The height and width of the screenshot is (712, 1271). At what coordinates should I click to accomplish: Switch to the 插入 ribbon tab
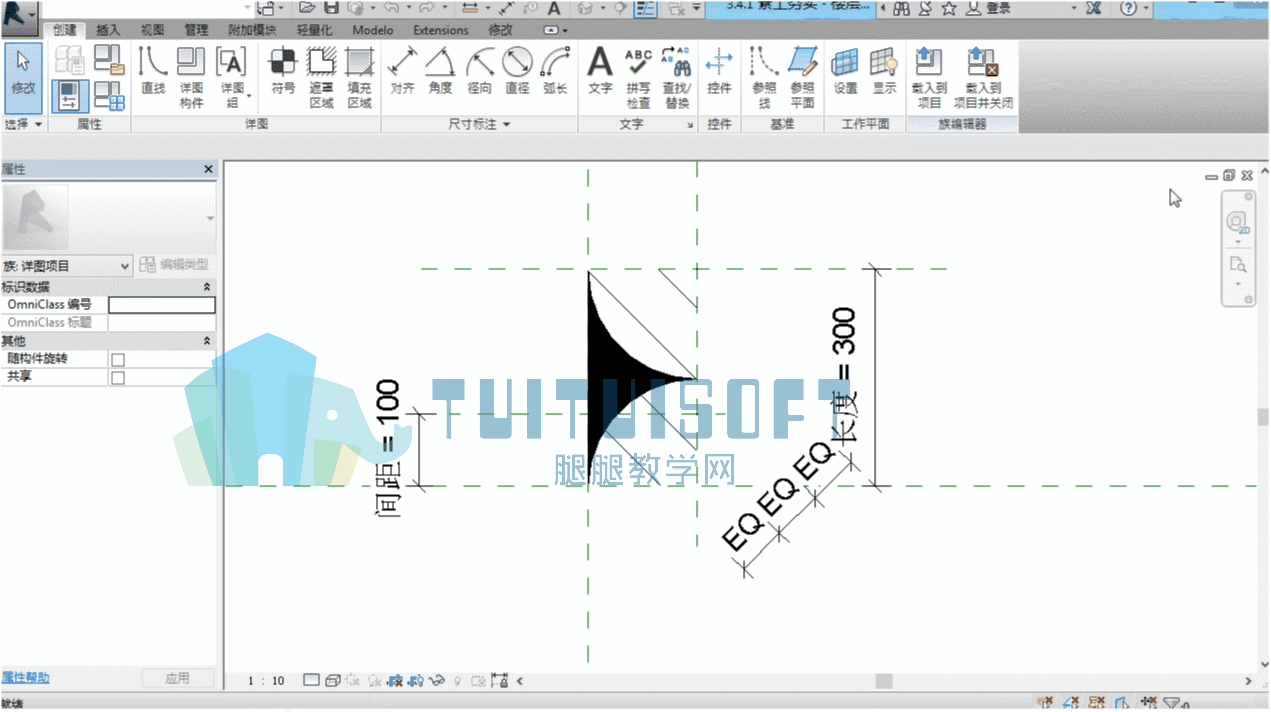[108, 30]
